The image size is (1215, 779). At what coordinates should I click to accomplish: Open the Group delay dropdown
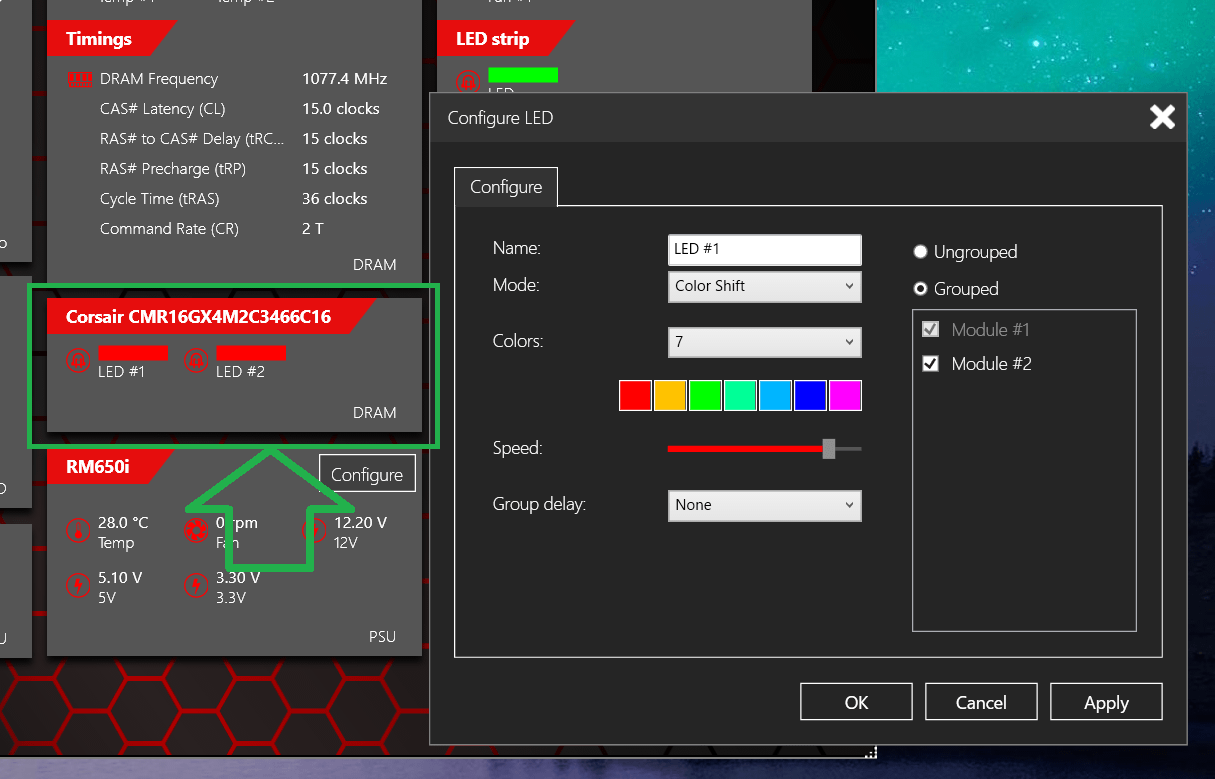coord(764,505)
